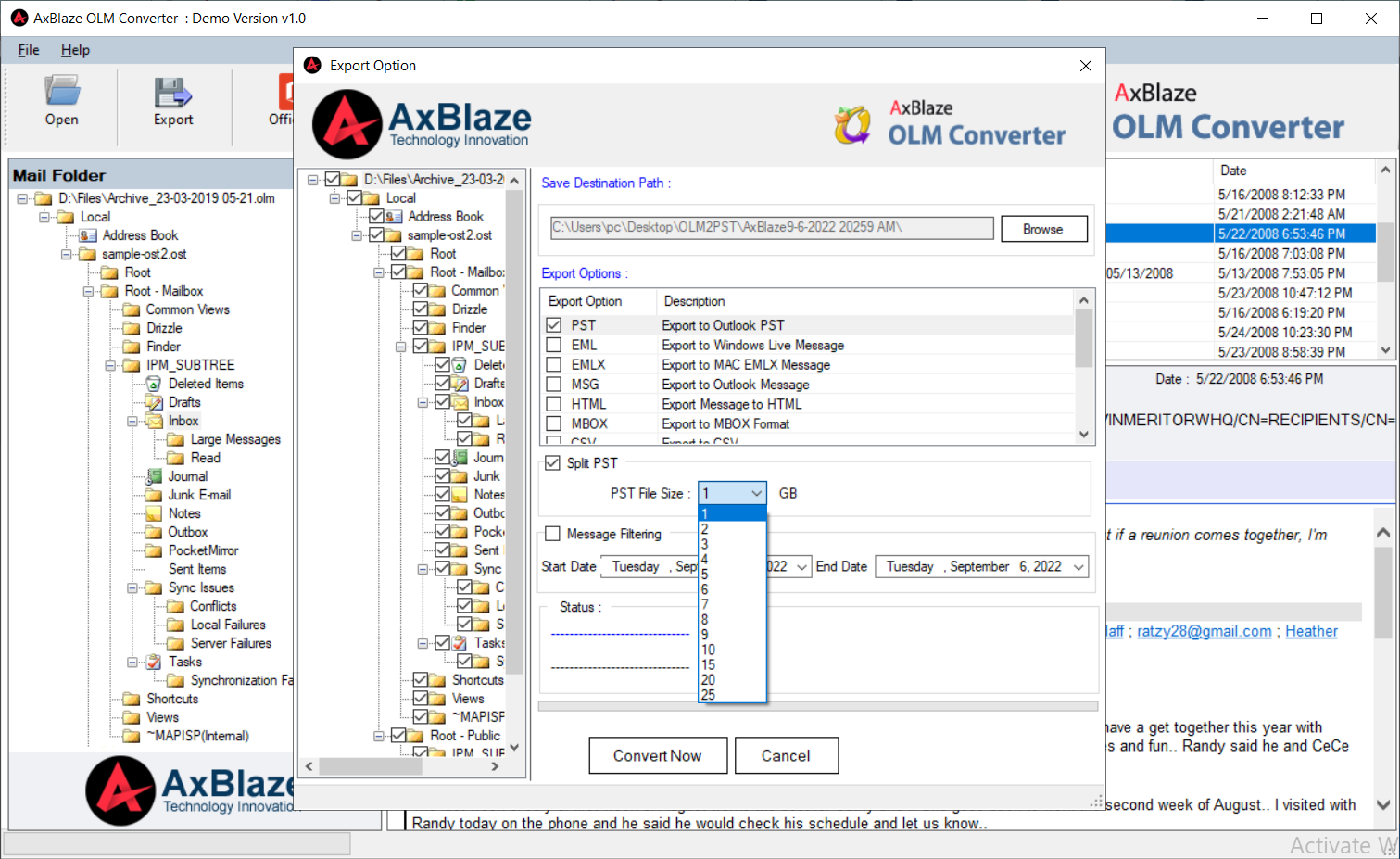Select Read folder icon in Mail Folder tree
The width and height of the screenshot is (1400, 859).
point(176,458)
